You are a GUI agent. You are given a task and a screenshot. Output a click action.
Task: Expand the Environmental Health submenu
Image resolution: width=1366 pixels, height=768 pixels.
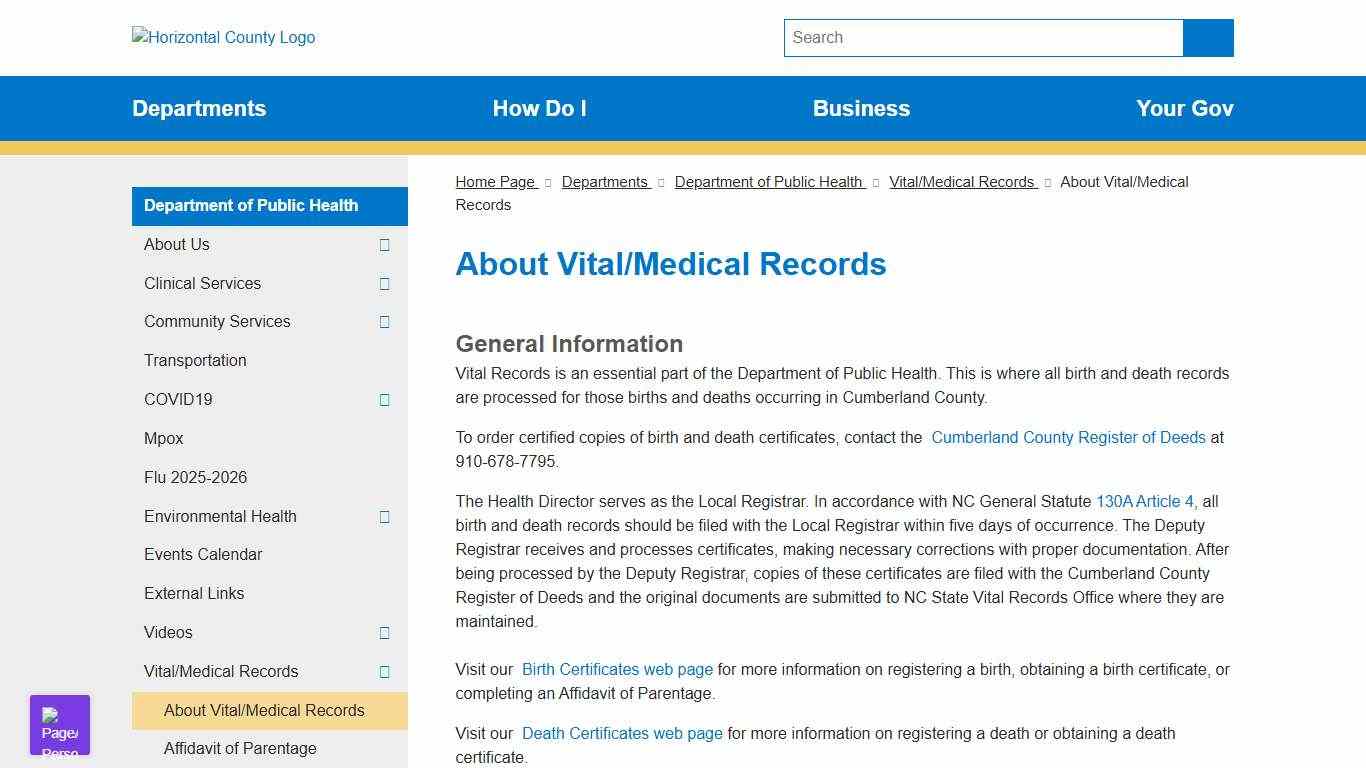coord(384,517)
